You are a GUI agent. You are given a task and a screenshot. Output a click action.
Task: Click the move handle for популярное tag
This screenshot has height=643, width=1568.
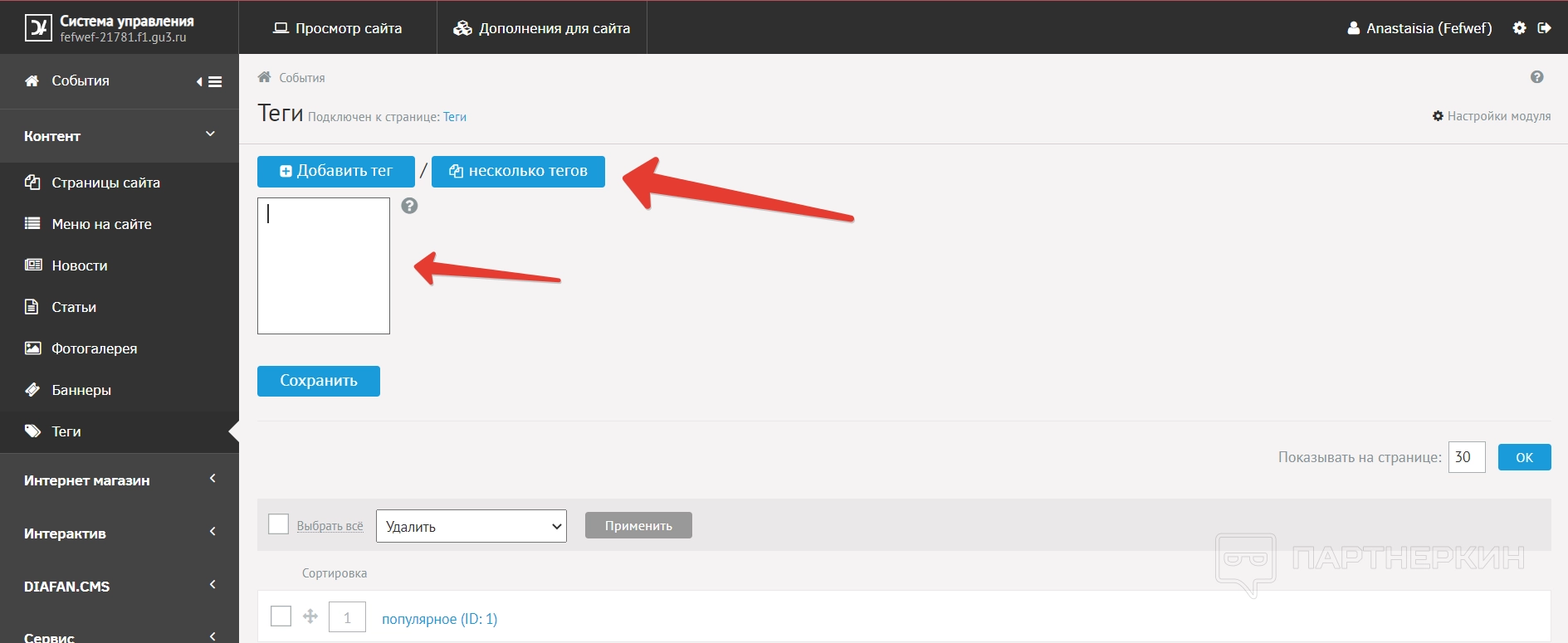pyautogui.click(x=310, y=616)
